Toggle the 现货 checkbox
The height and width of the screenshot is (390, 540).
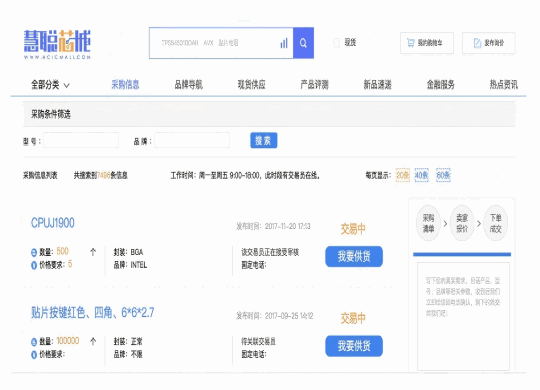point(336,43)
